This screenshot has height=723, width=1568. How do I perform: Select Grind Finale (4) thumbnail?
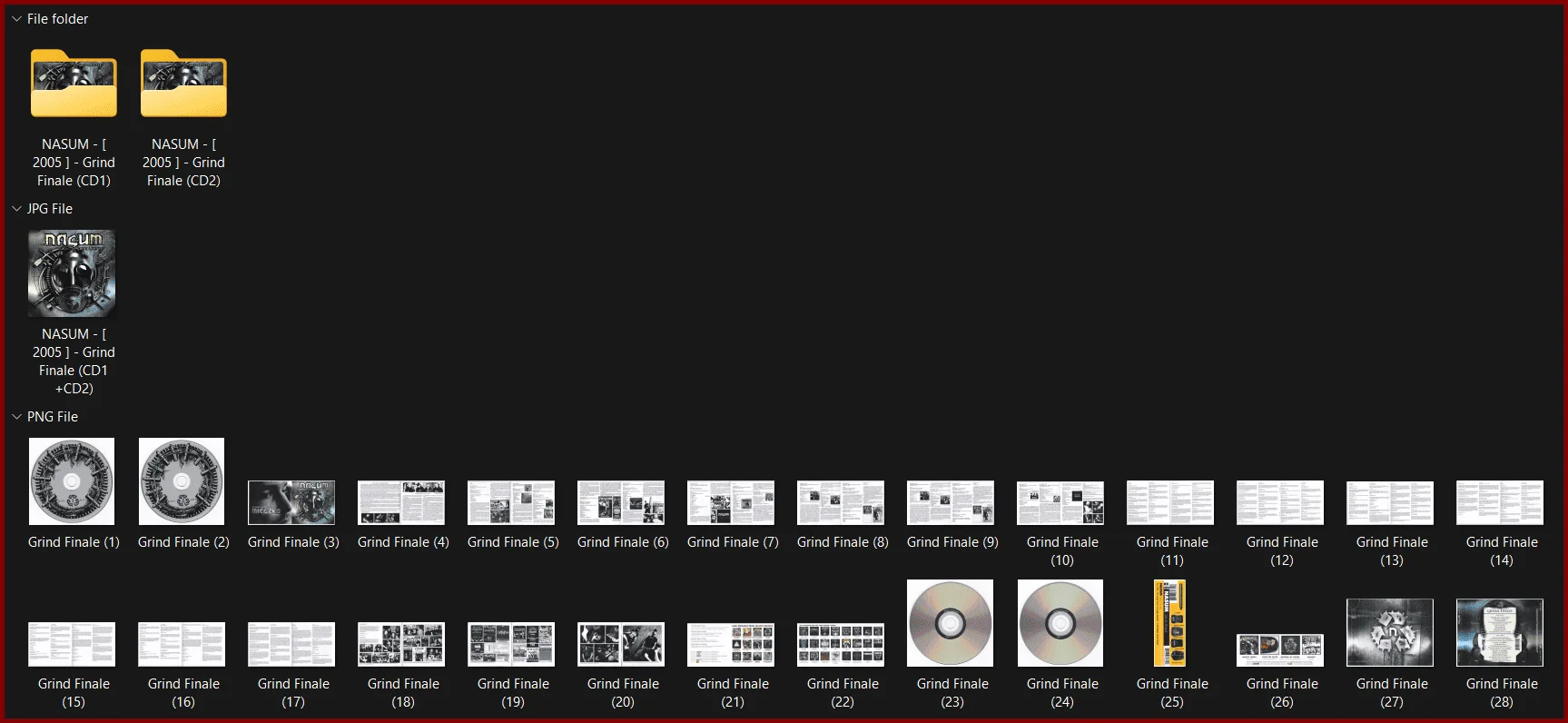coord(401,502)
